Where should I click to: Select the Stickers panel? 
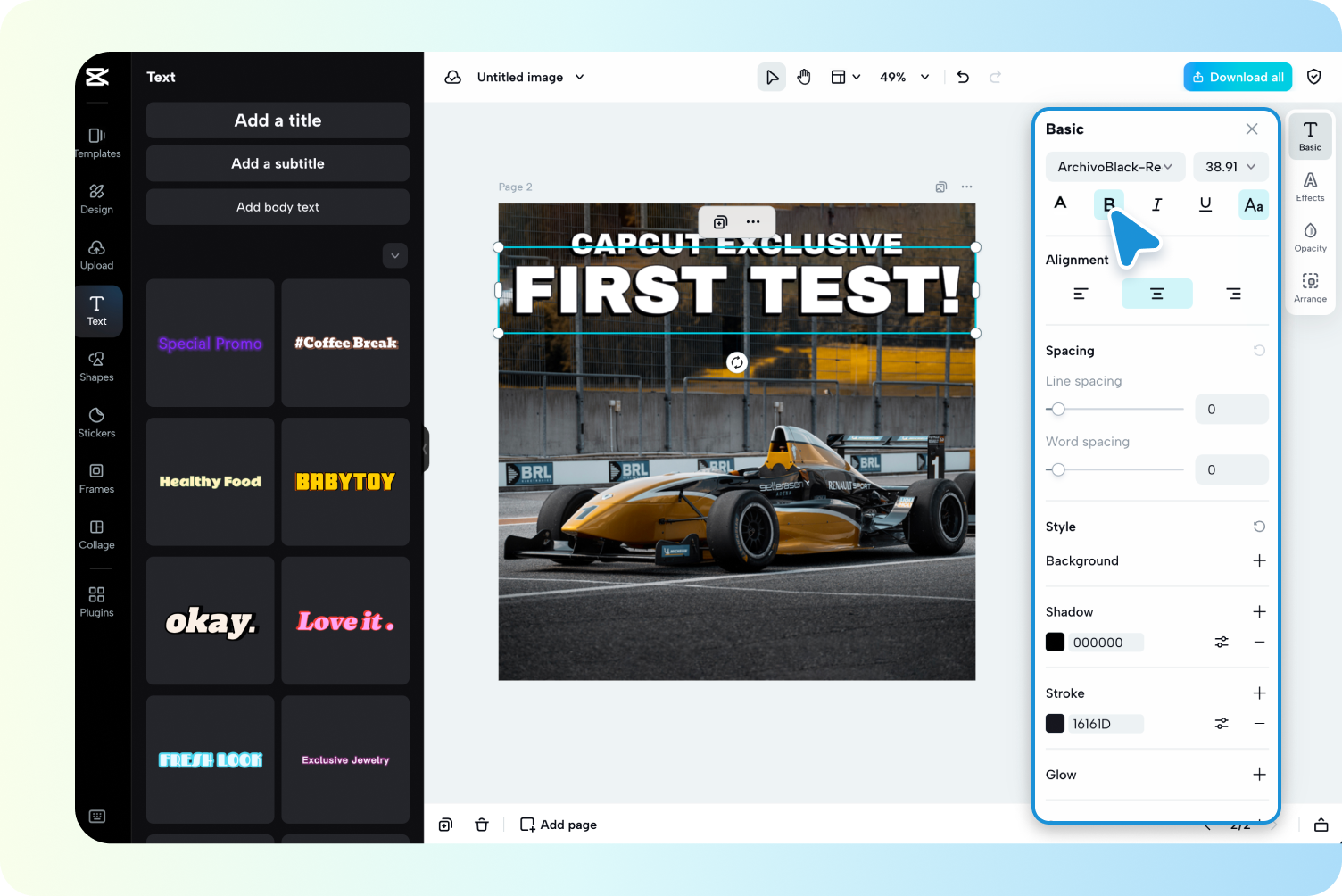pos(96,422)
